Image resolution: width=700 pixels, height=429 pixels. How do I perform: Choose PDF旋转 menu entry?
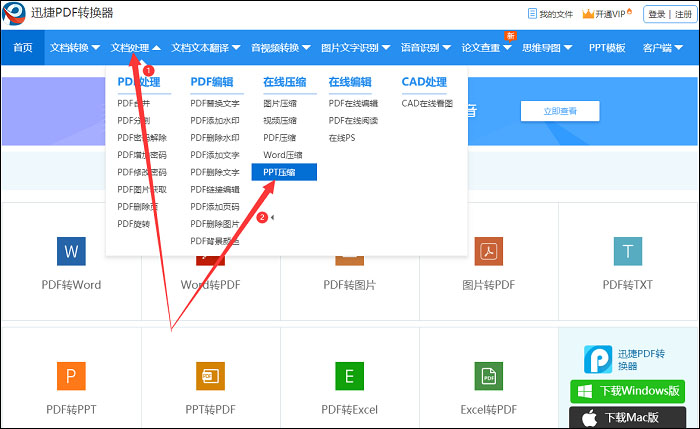coord(133,224)
